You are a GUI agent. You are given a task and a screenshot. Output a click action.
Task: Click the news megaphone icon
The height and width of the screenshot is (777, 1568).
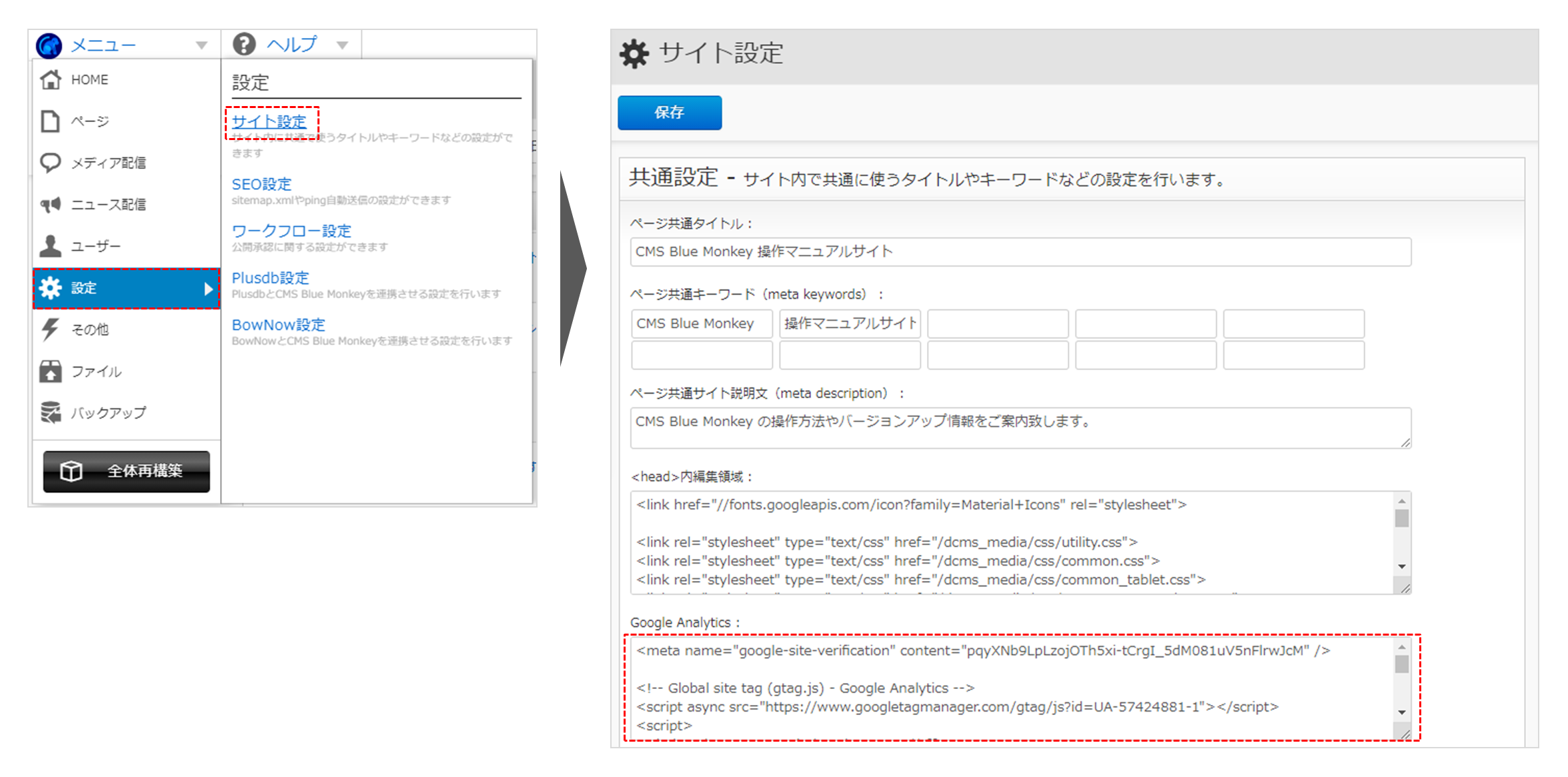(x=51, y=205)
